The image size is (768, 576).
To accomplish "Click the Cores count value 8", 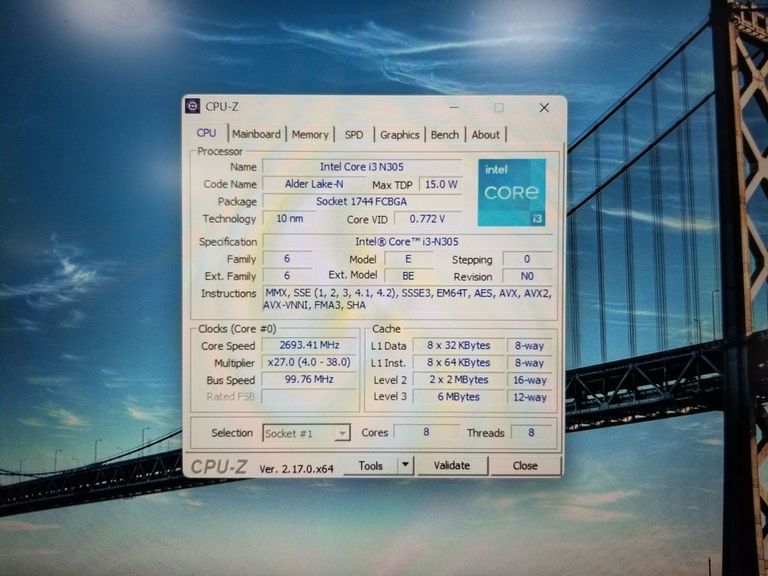I will coord(426,432).
